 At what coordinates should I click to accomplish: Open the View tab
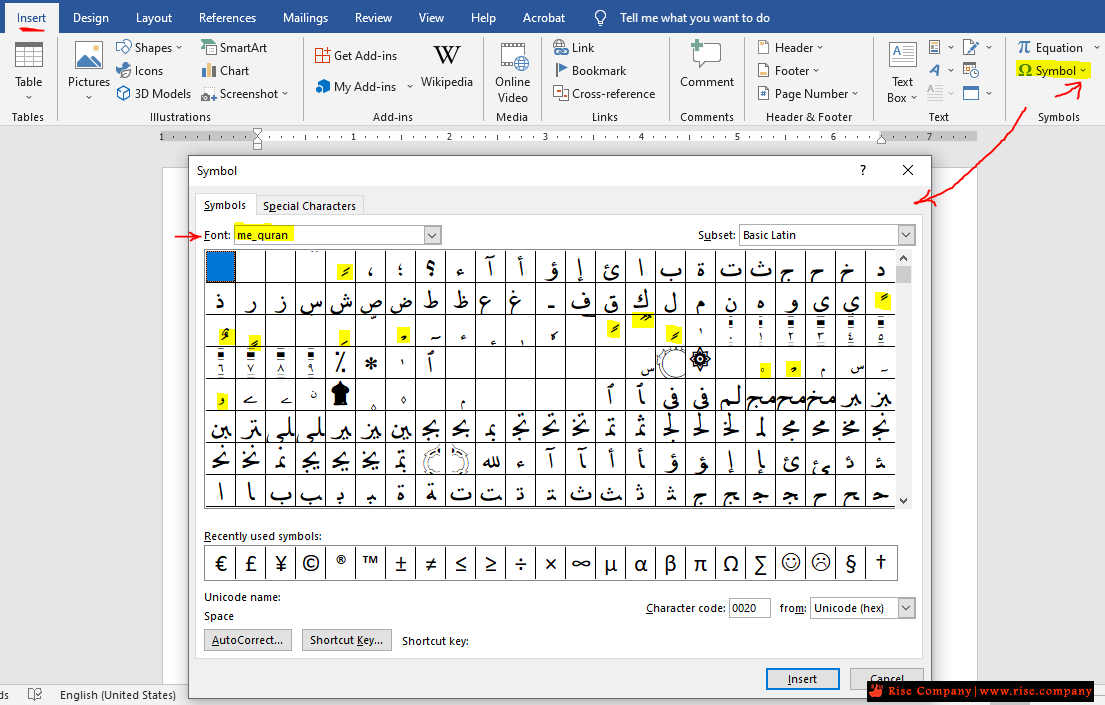(431, 18)
